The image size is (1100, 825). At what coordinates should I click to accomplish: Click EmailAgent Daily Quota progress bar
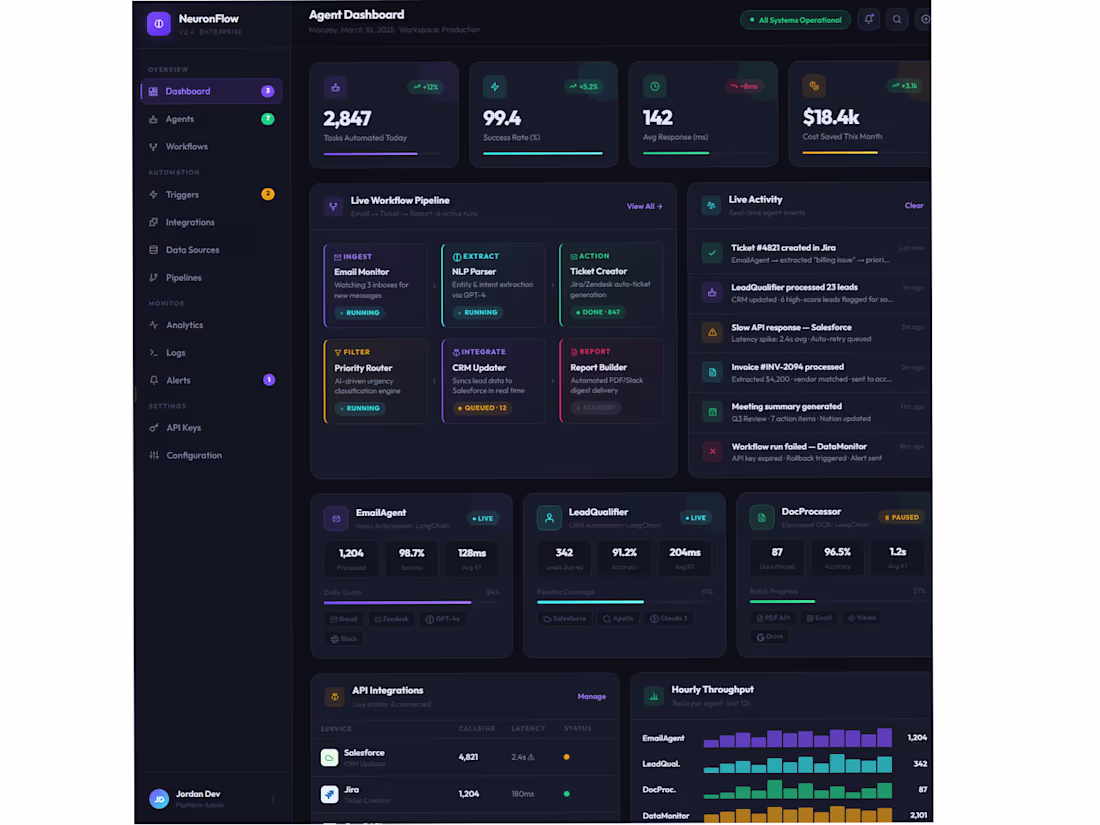[412, 602]
